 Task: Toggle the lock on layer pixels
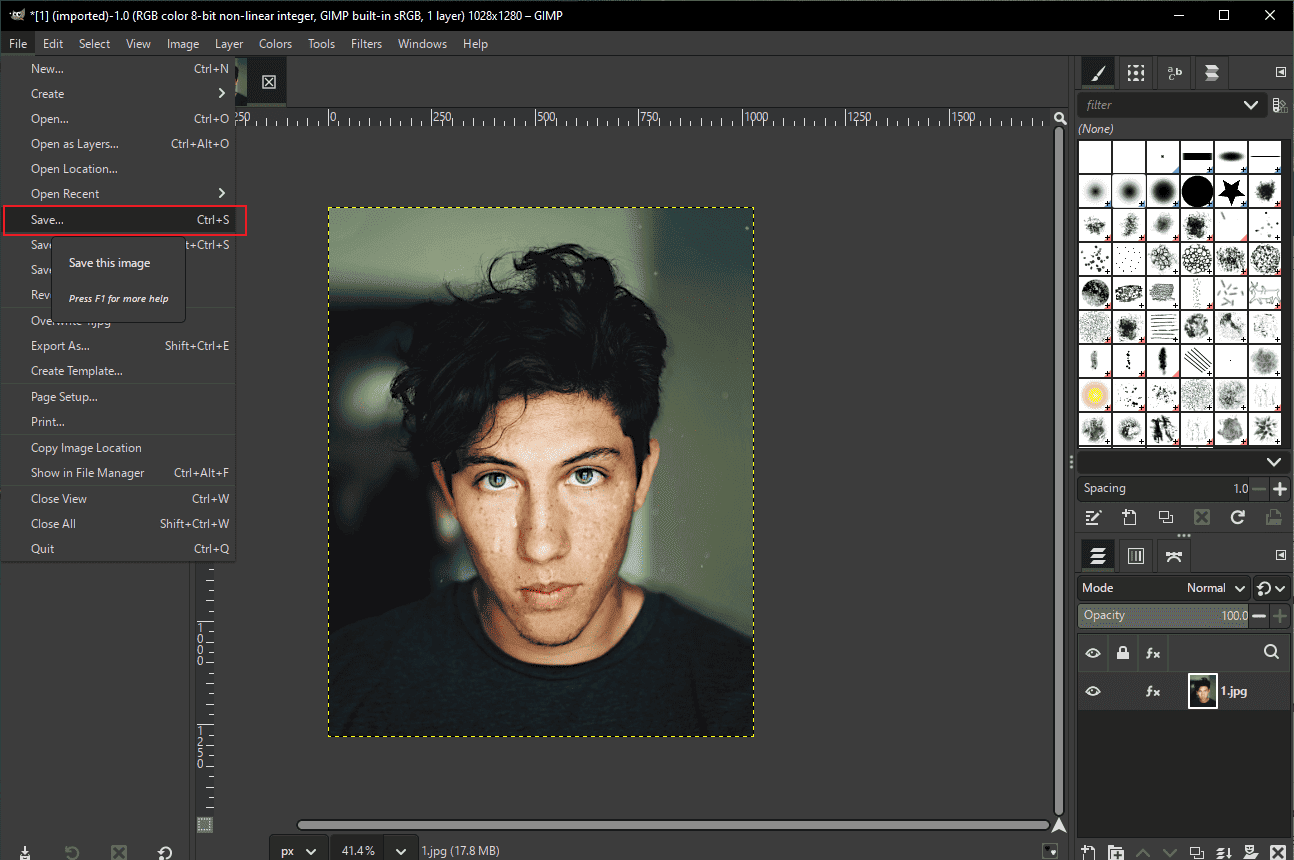coord(1122,653)
